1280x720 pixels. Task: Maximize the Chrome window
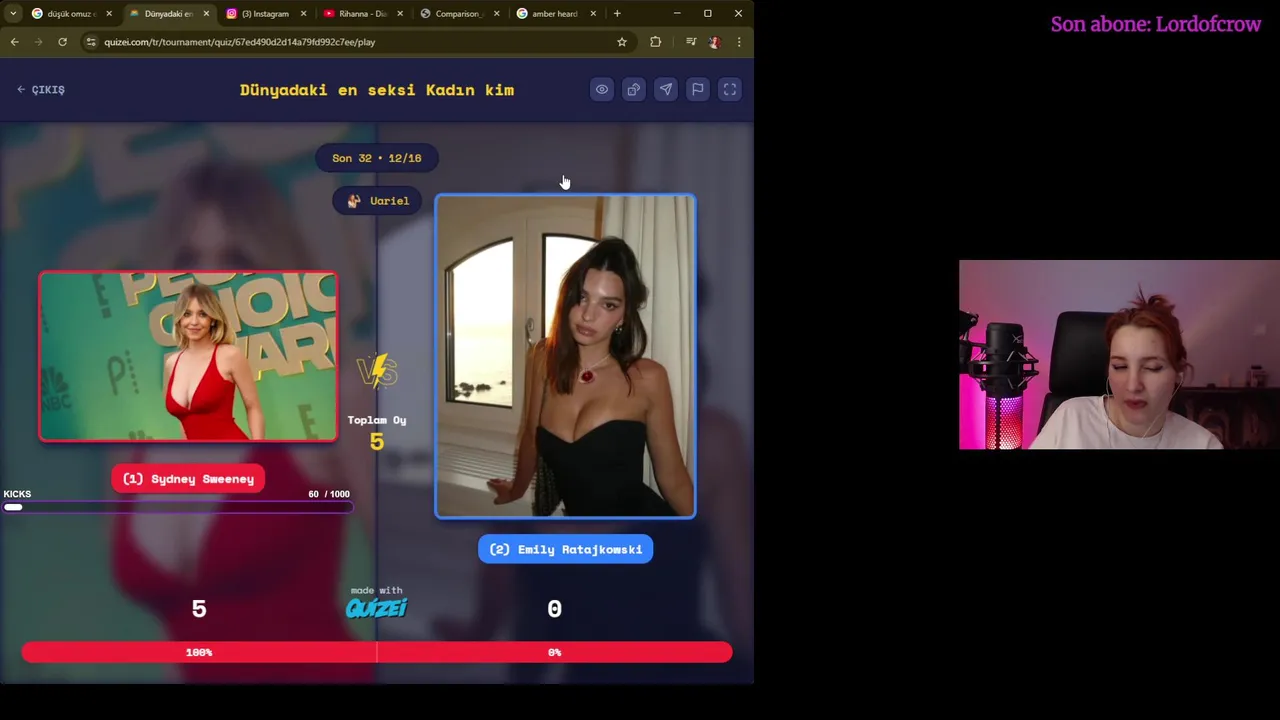point(708,14)
